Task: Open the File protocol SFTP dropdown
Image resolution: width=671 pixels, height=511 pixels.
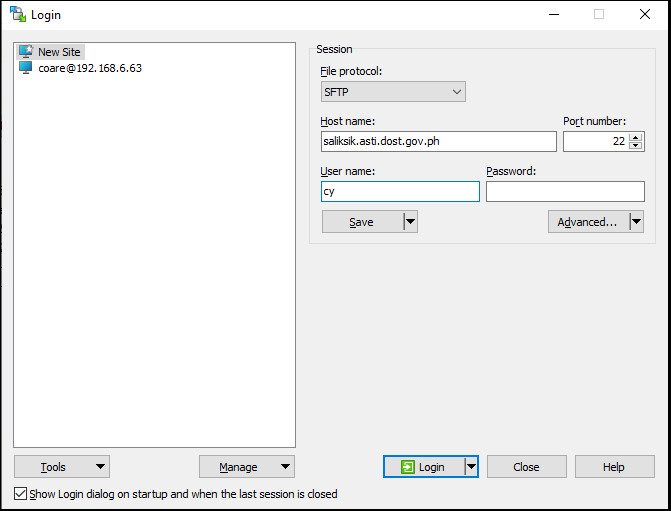Action: (x=393, y=92)
